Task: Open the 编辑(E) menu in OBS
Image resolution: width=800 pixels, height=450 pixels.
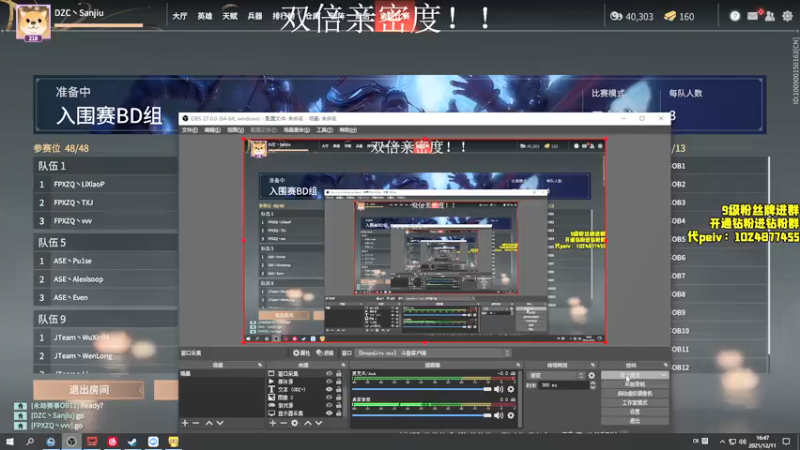Action: coord(212,130)
